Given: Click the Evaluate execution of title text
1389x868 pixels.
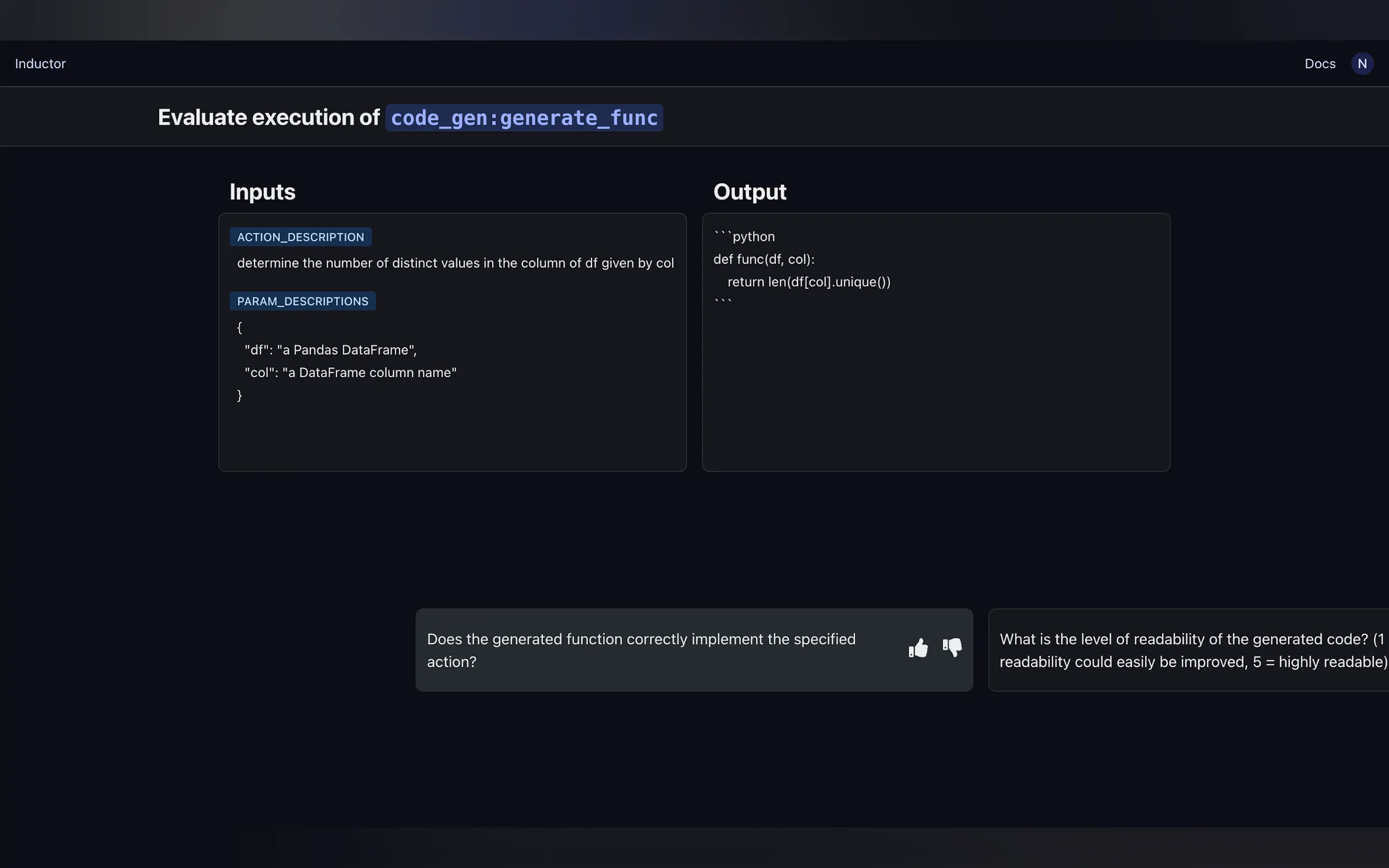Looking at the screenshot, I should (269, 118).
